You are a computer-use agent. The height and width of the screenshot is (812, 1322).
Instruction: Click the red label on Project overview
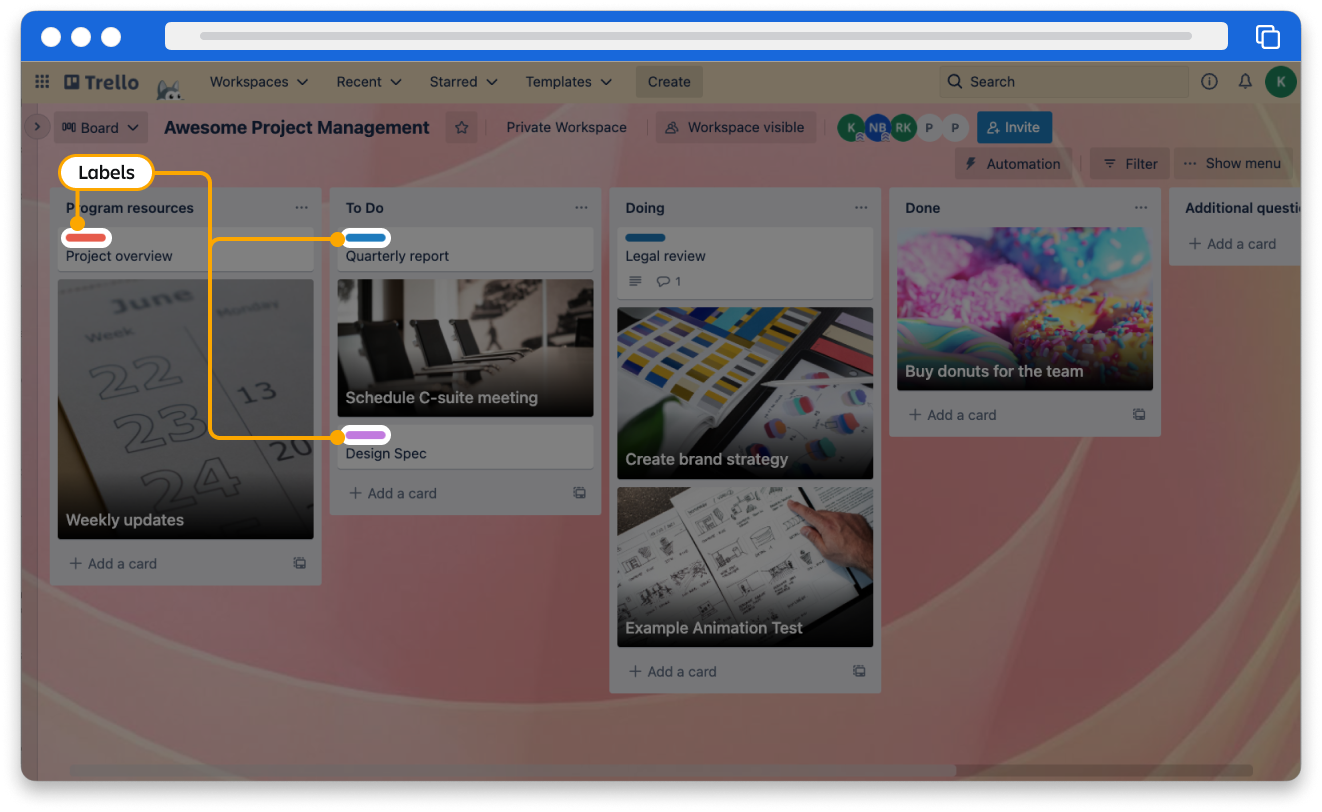tap(86, 238)
